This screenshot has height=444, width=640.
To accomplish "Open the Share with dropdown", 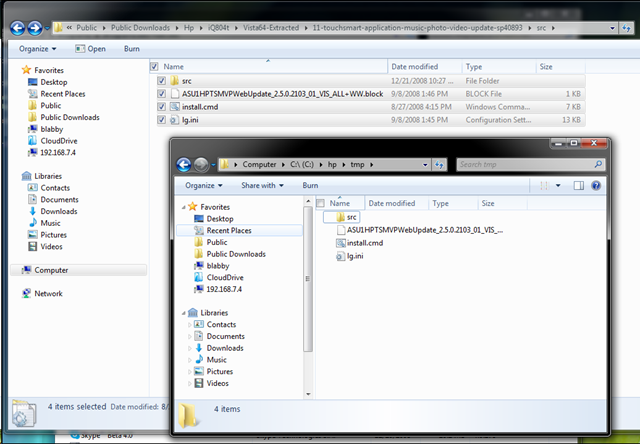I will point(262,186).
